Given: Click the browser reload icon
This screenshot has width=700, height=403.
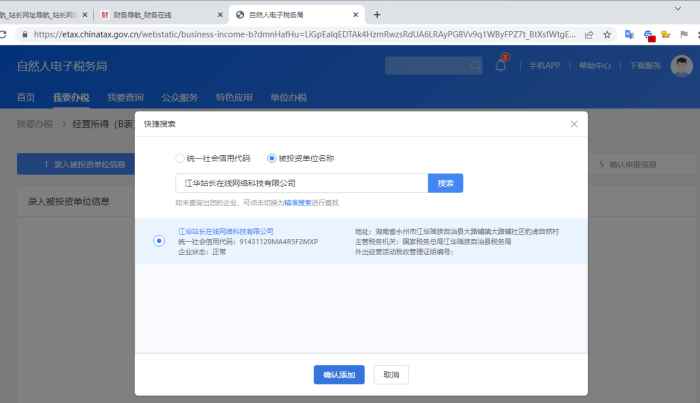Looking at the screenshot, I should 3,34.
